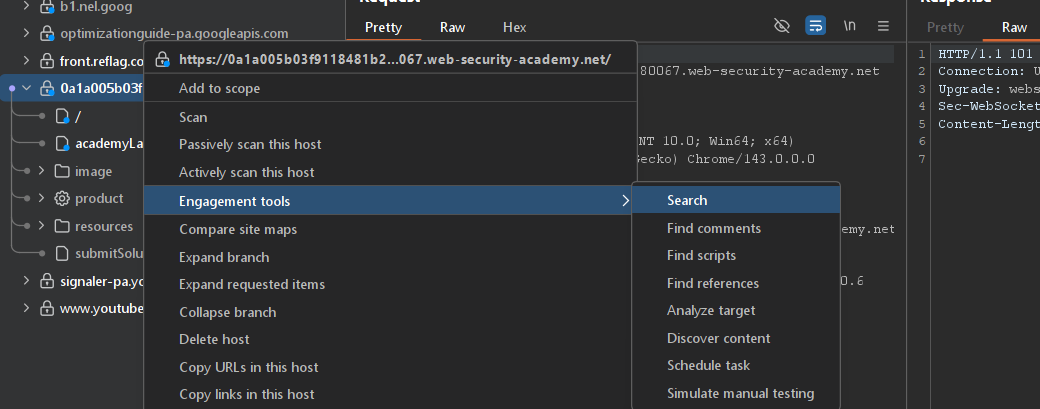Open Pretty tab in Response panel
The image size is (1040, 409).
[945, 27]
